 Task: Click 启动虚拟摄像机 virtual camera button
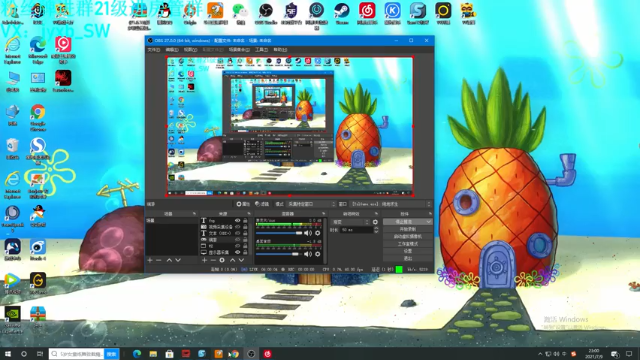point(407,236)
